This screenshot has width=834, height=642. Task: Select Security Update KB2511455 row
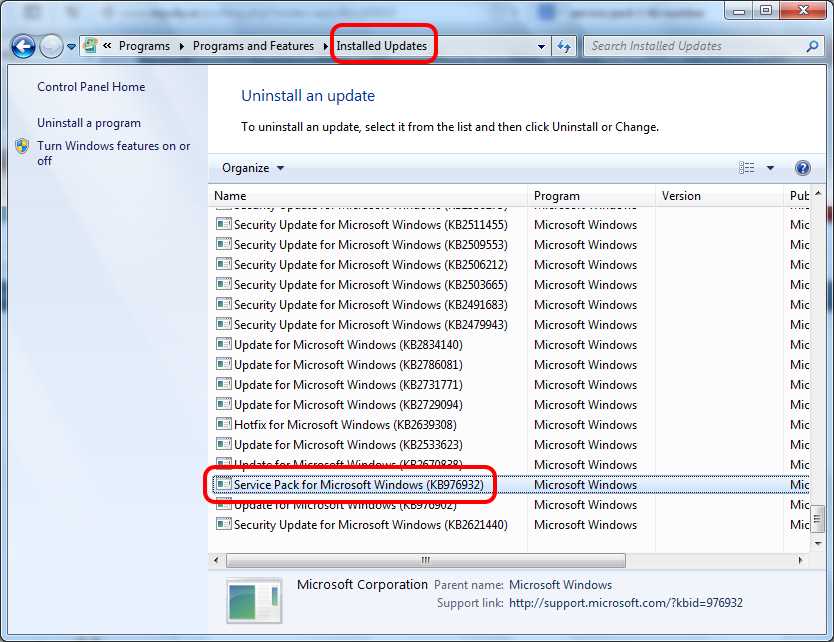[511, 225]
